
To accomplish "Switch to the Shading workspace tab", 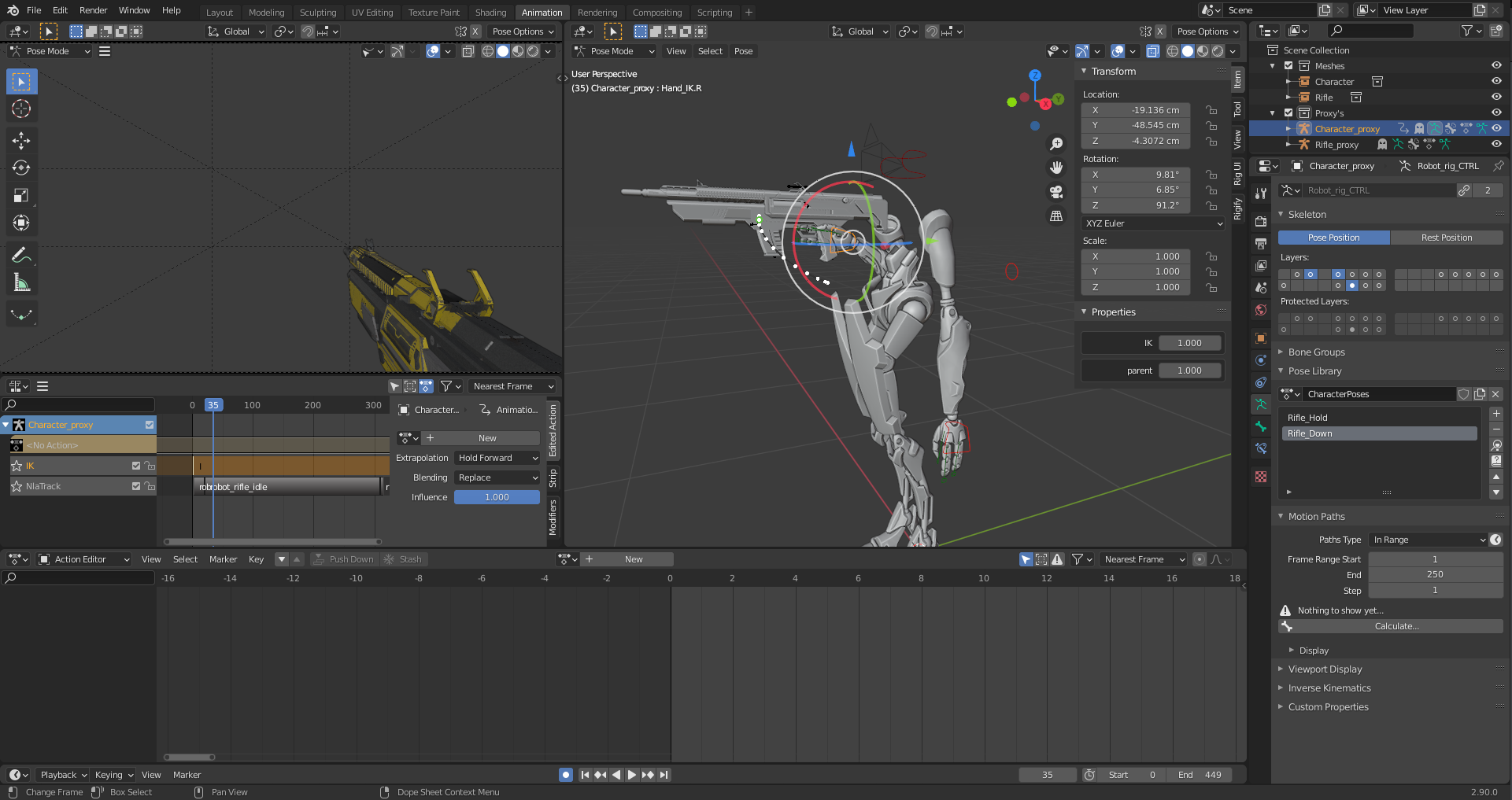I will click(x=490, y=12).
